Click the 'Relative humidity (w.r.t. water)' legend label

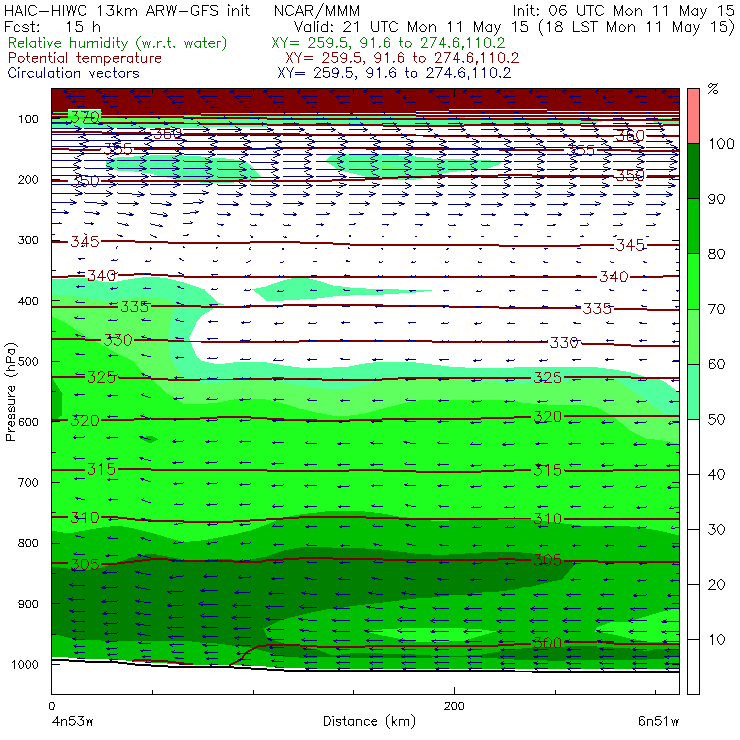[x=118, y=43]
